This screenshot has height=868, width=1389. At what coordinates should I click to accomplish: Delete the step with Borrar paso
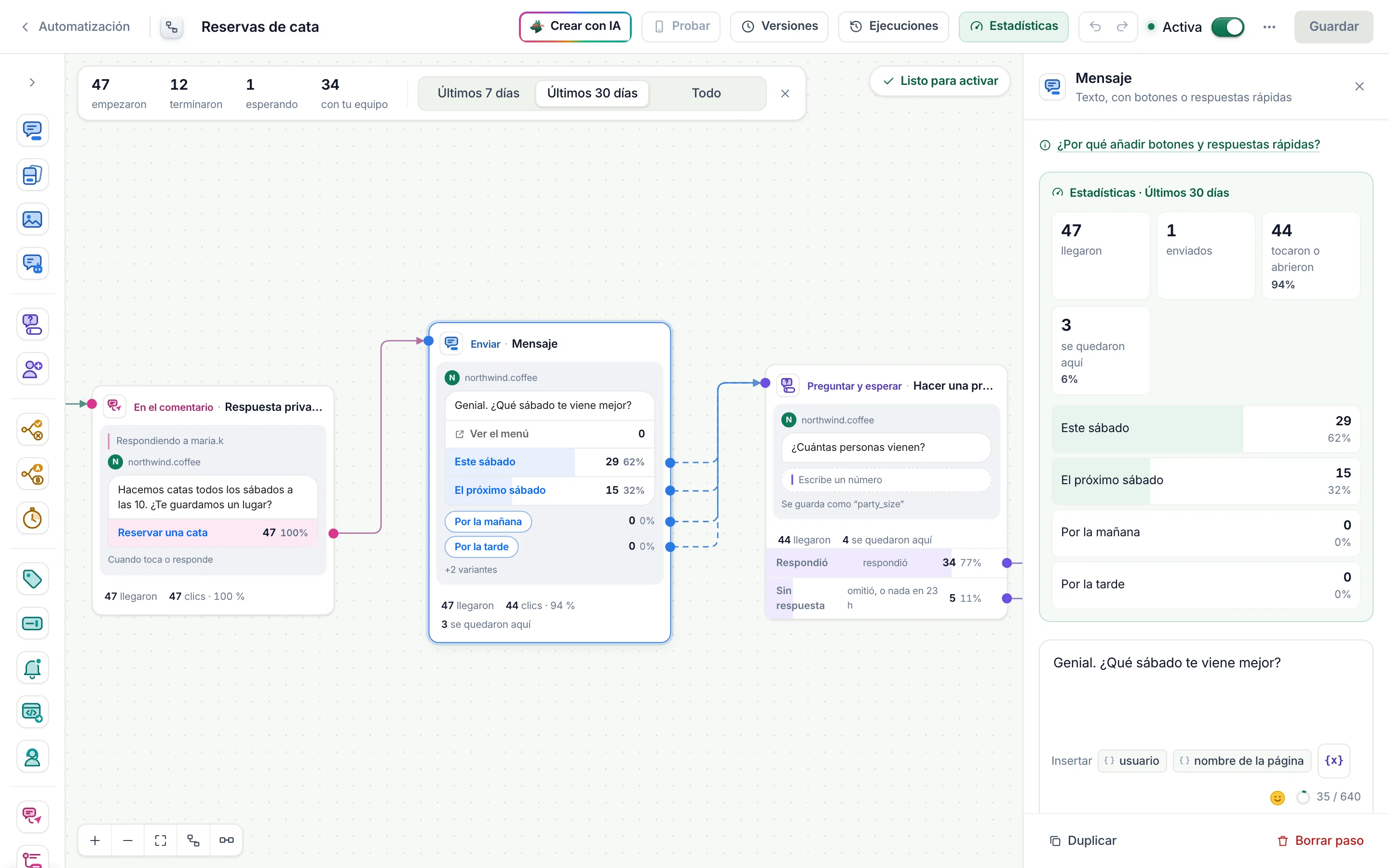click(x=1320, y=841)
